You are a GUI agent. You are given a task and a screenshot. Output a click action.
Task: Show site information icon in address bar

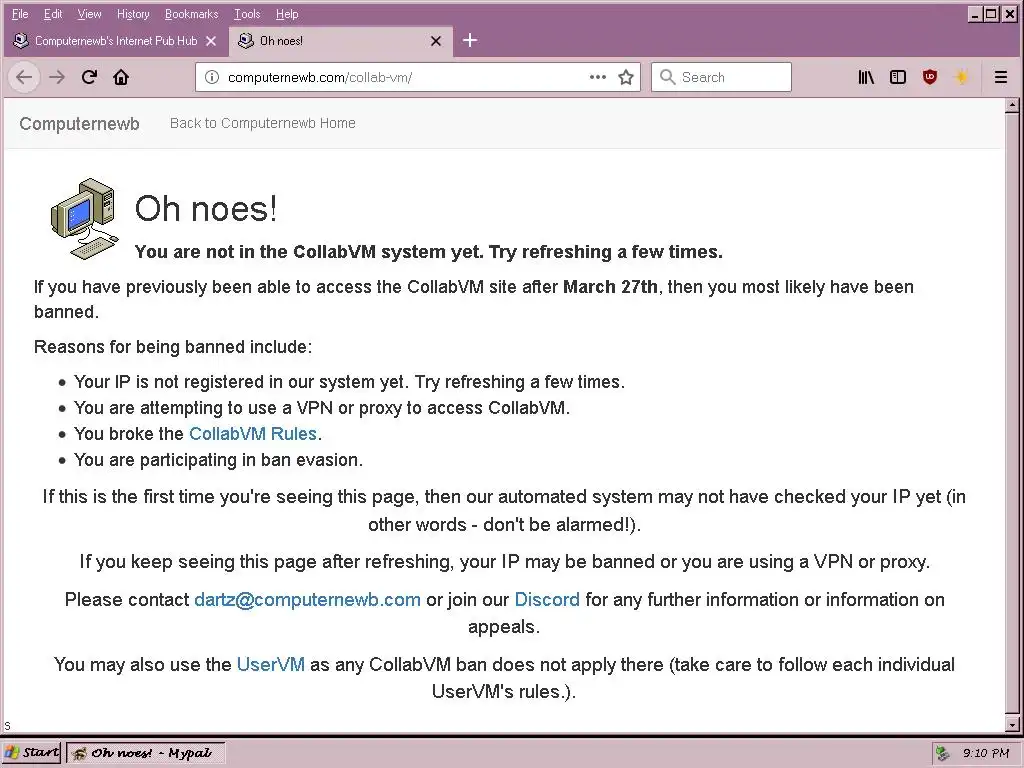click(212, 77)
